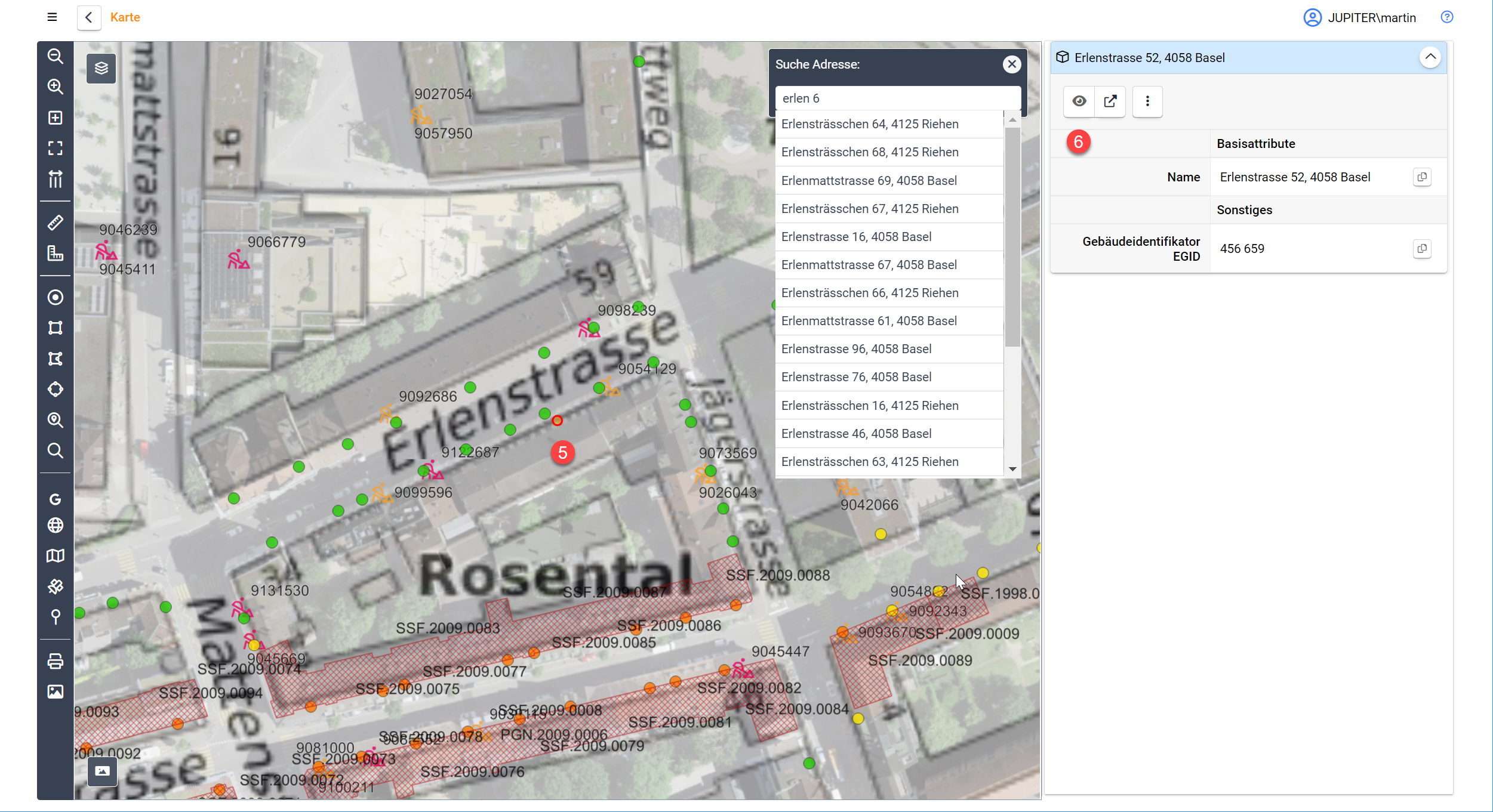
Task: Close the Suche Adresse search panel
Action: pyautogui.click(x=1012, y=64)
